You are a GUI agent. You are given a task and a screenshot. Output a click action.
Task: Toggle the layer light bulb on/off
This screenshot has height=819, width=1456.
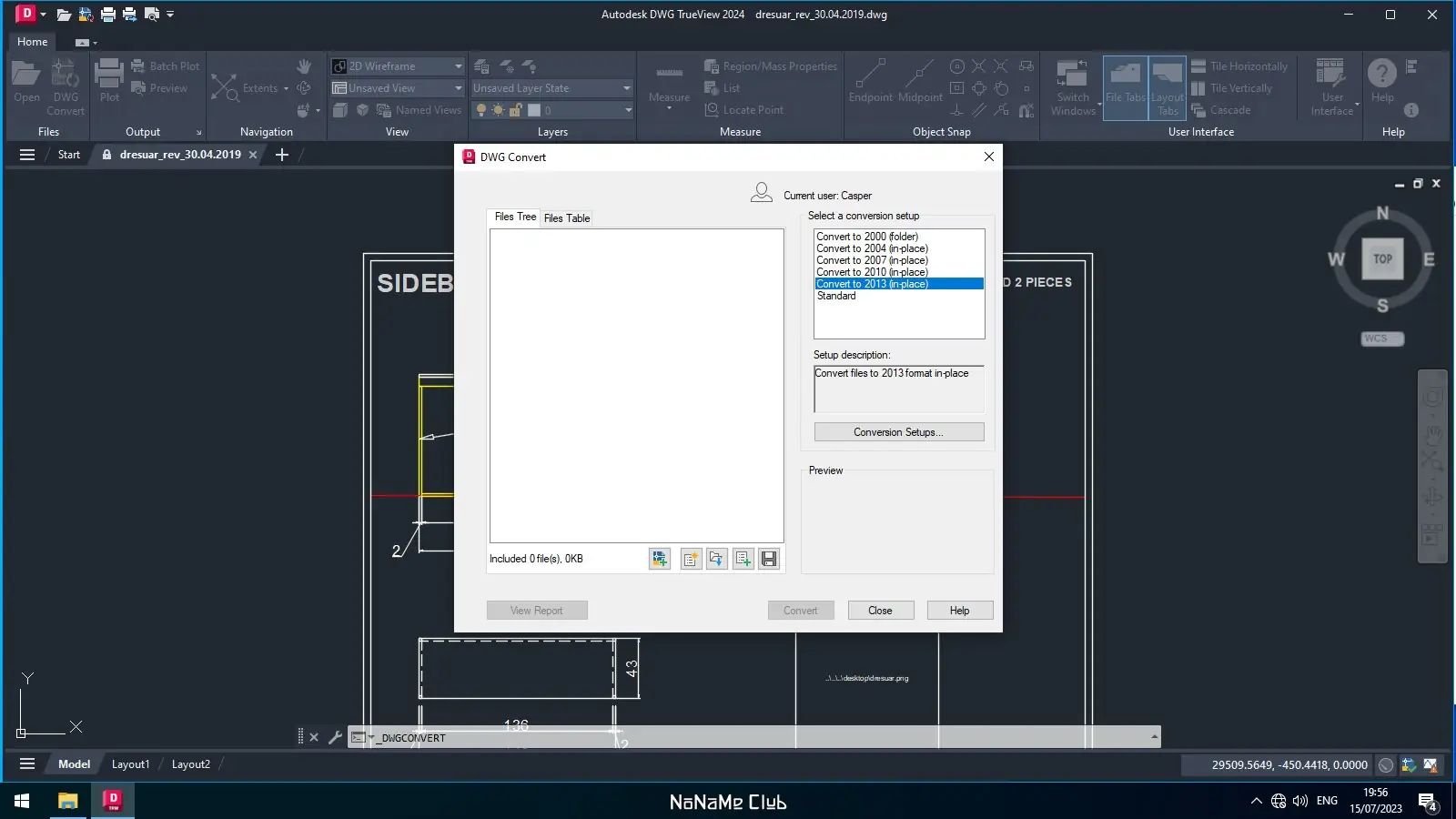coord(481,110)
